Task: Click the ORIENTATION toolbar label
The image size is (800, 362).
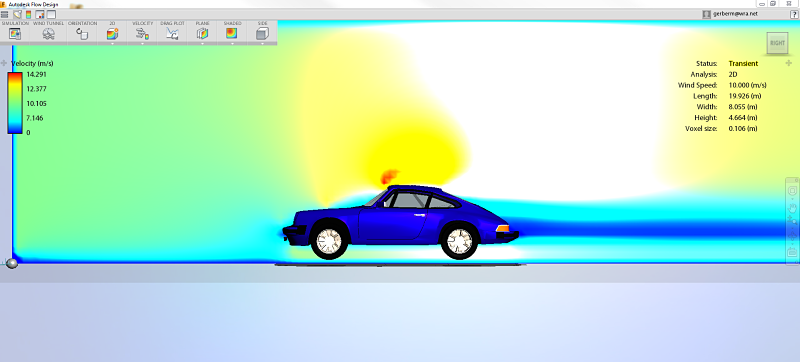Action: pyautogui.click(x=82, y=23)
